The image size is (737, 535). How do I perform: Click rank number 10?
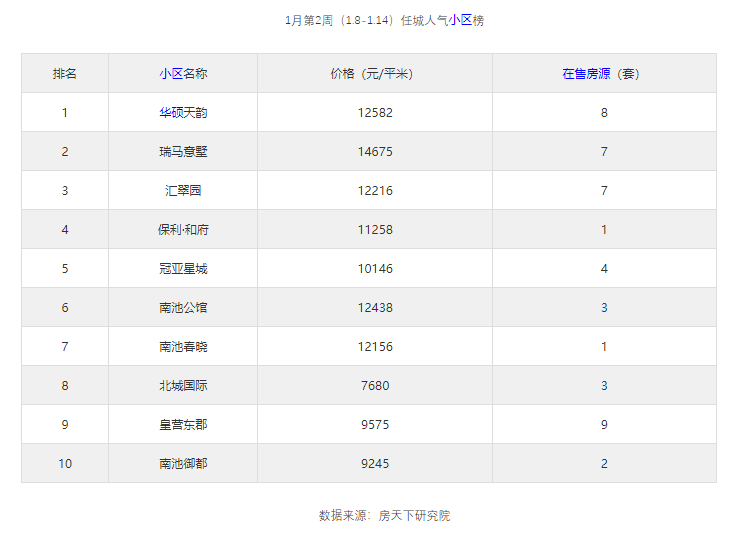(x=65, y=464)
